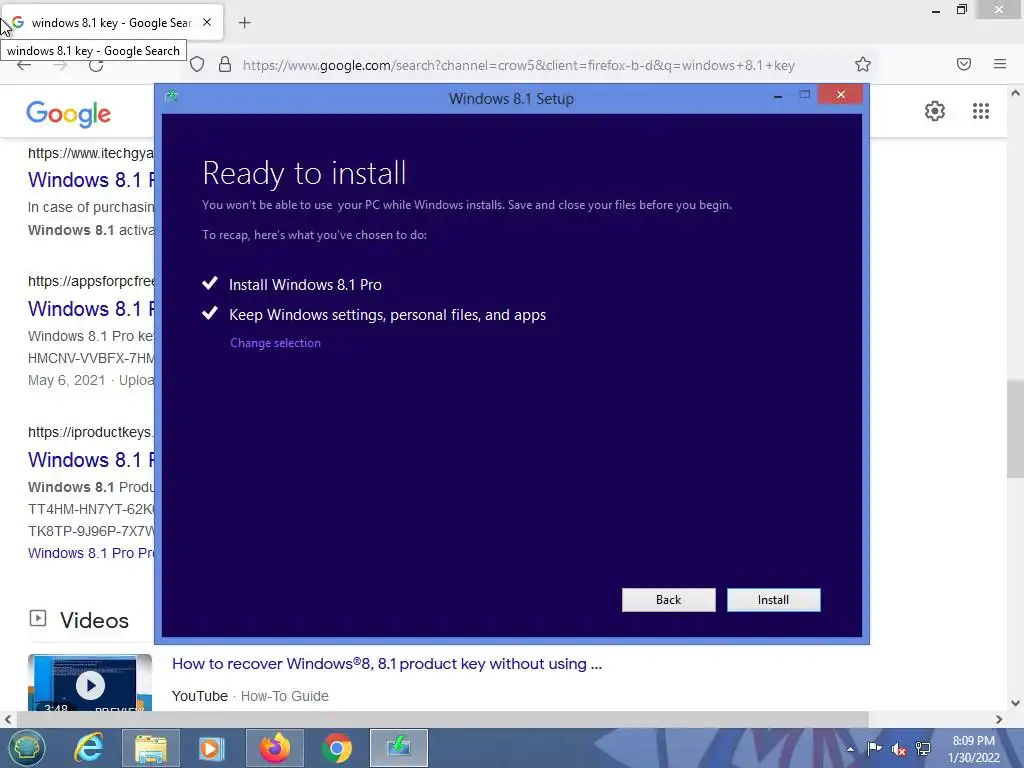Screen dimensions: 1024x768
Task: Click the vertical scrollbar thumb in Firefox
Action: 1016,428
